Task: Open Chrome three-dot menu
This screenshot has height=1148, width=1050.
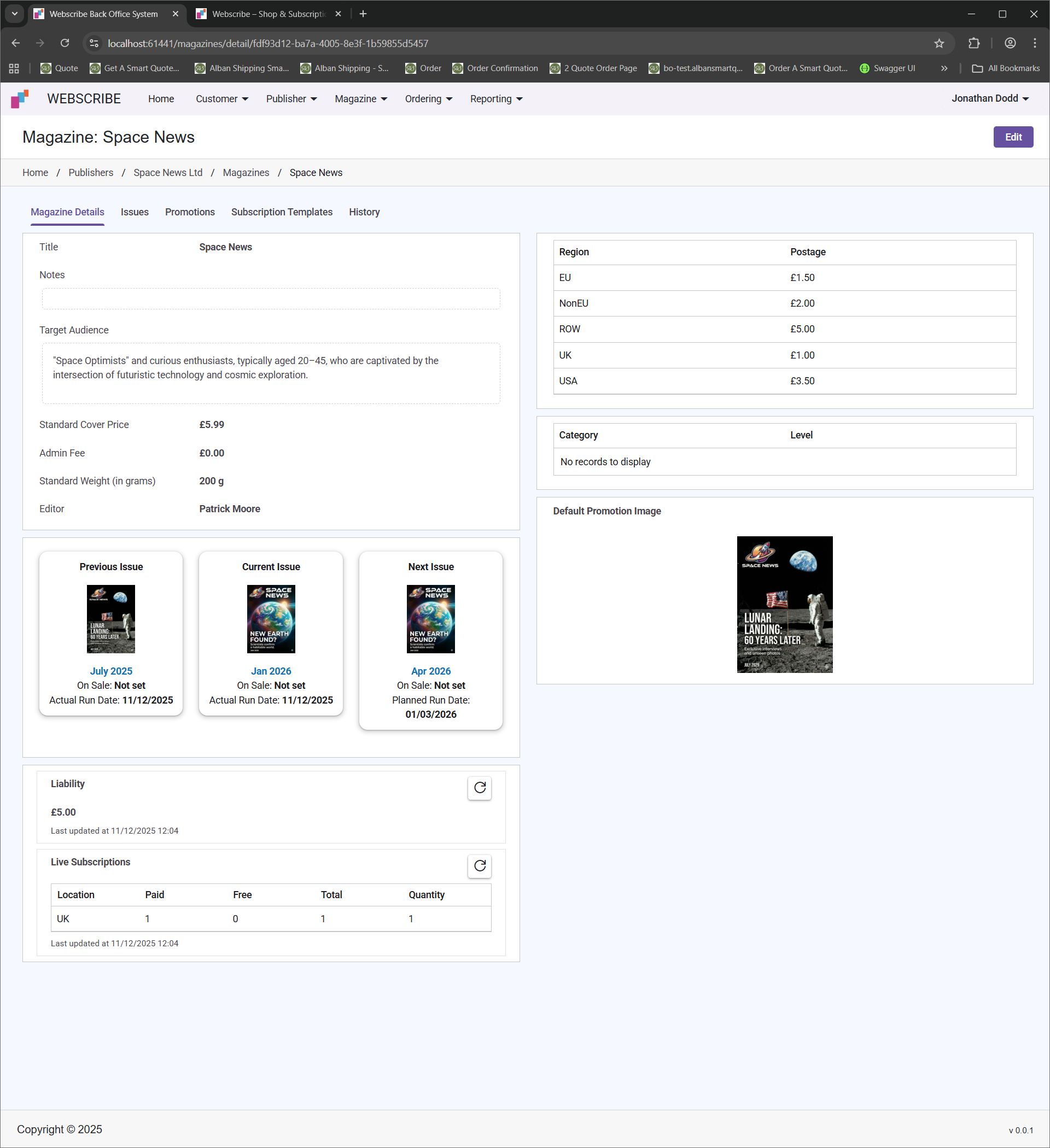Action: pyautogui.click(x=1034, y=43)
